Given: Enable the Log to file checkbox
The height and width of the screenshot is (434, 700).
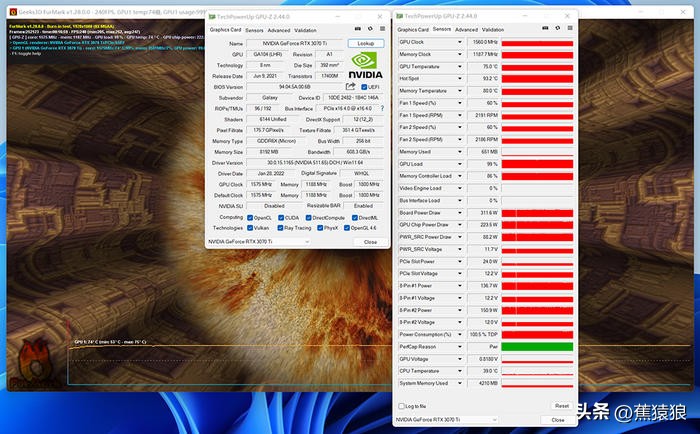Looking at the screenshot, I should click(401, 406).
